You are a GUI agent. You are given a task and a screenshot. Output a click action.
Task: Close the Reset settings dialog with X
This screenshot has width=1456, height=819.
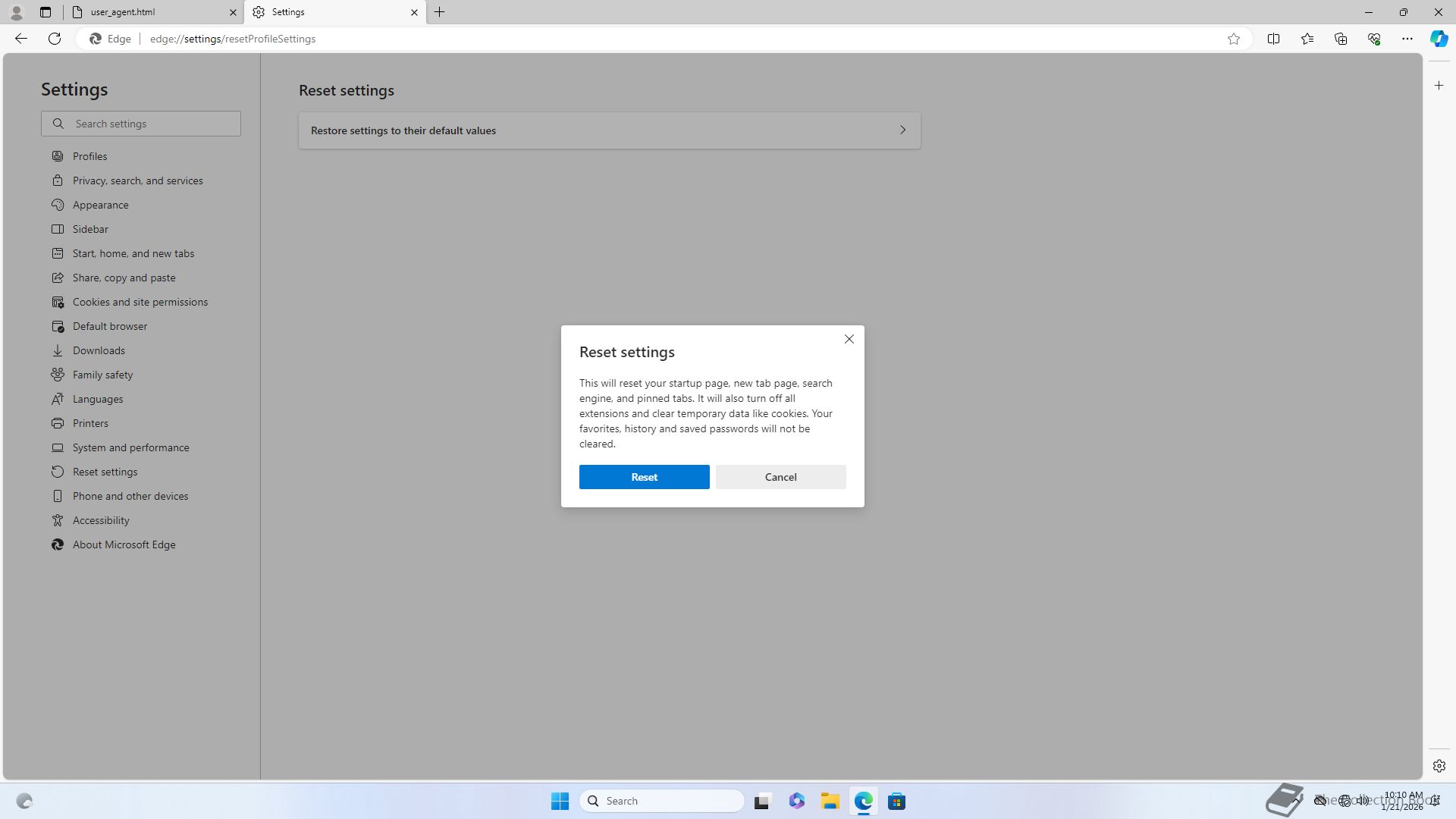[x=849, y=339]
